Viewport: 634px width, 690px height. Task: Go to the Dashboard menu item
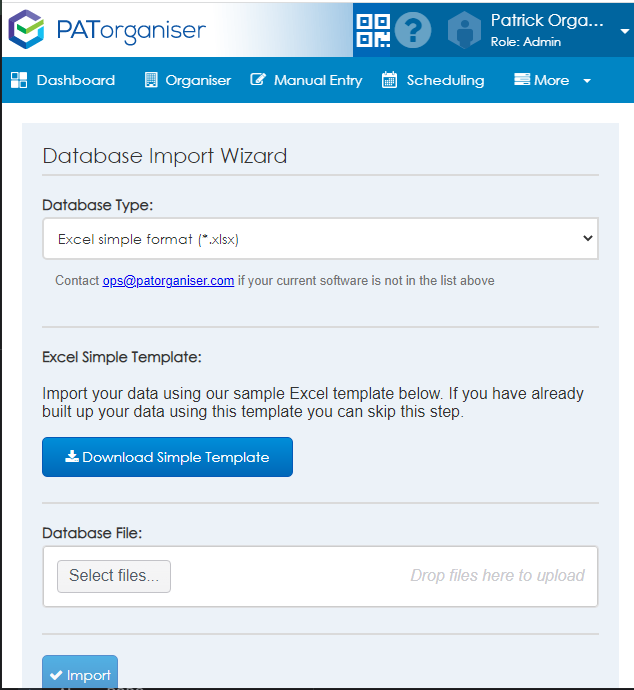pos(76,80)
